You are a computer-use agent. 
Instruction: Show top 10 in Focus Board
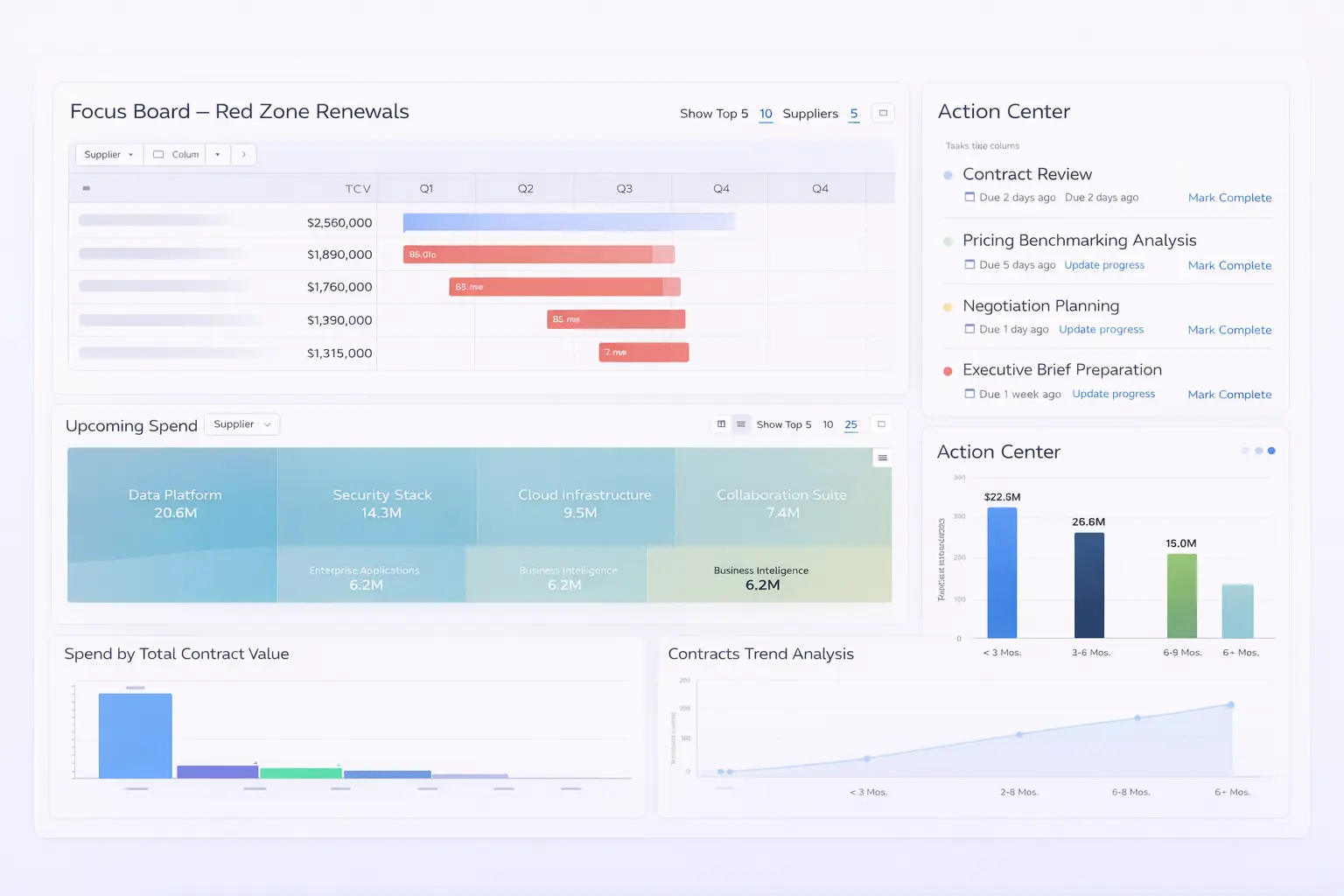(x=766, y=114)
